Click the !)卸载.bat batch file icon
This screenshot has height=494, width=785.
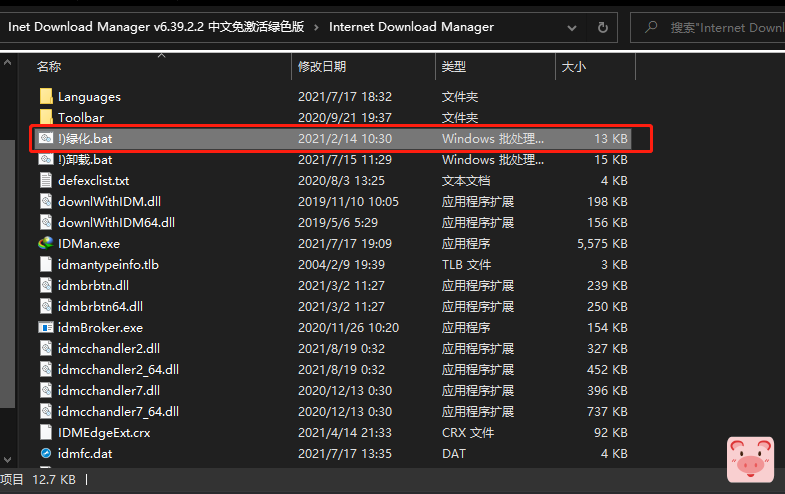(x=46, y=159)
